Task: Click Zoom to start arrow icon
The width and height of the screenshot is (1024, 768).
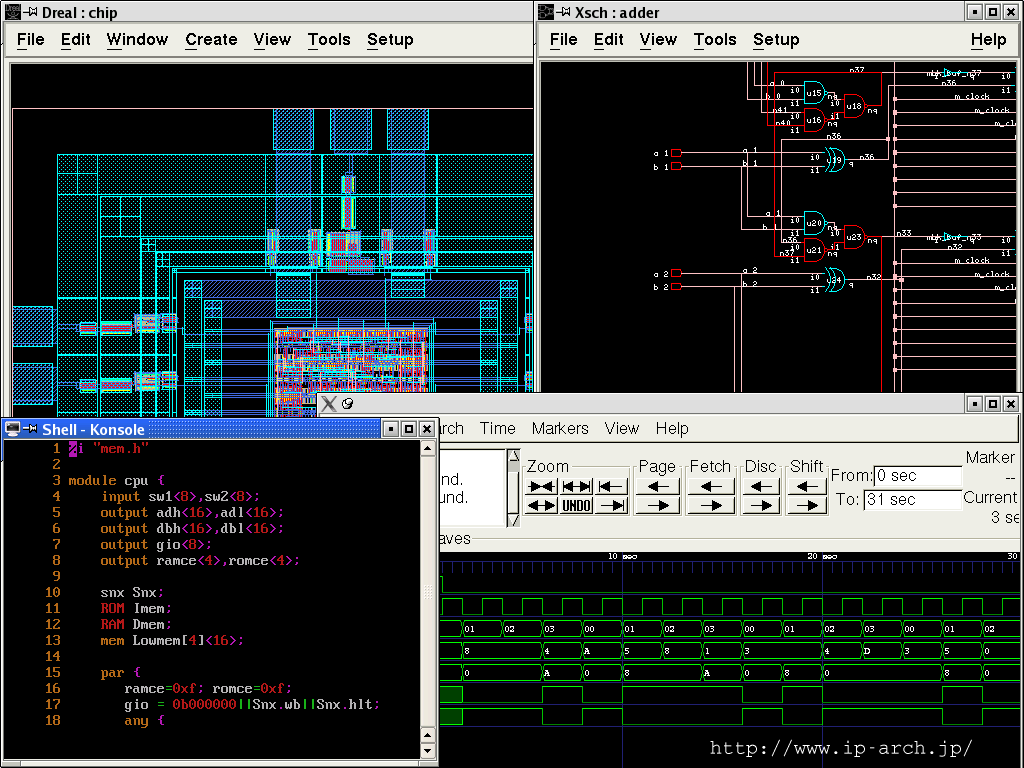Action: (x=611, y=486)
